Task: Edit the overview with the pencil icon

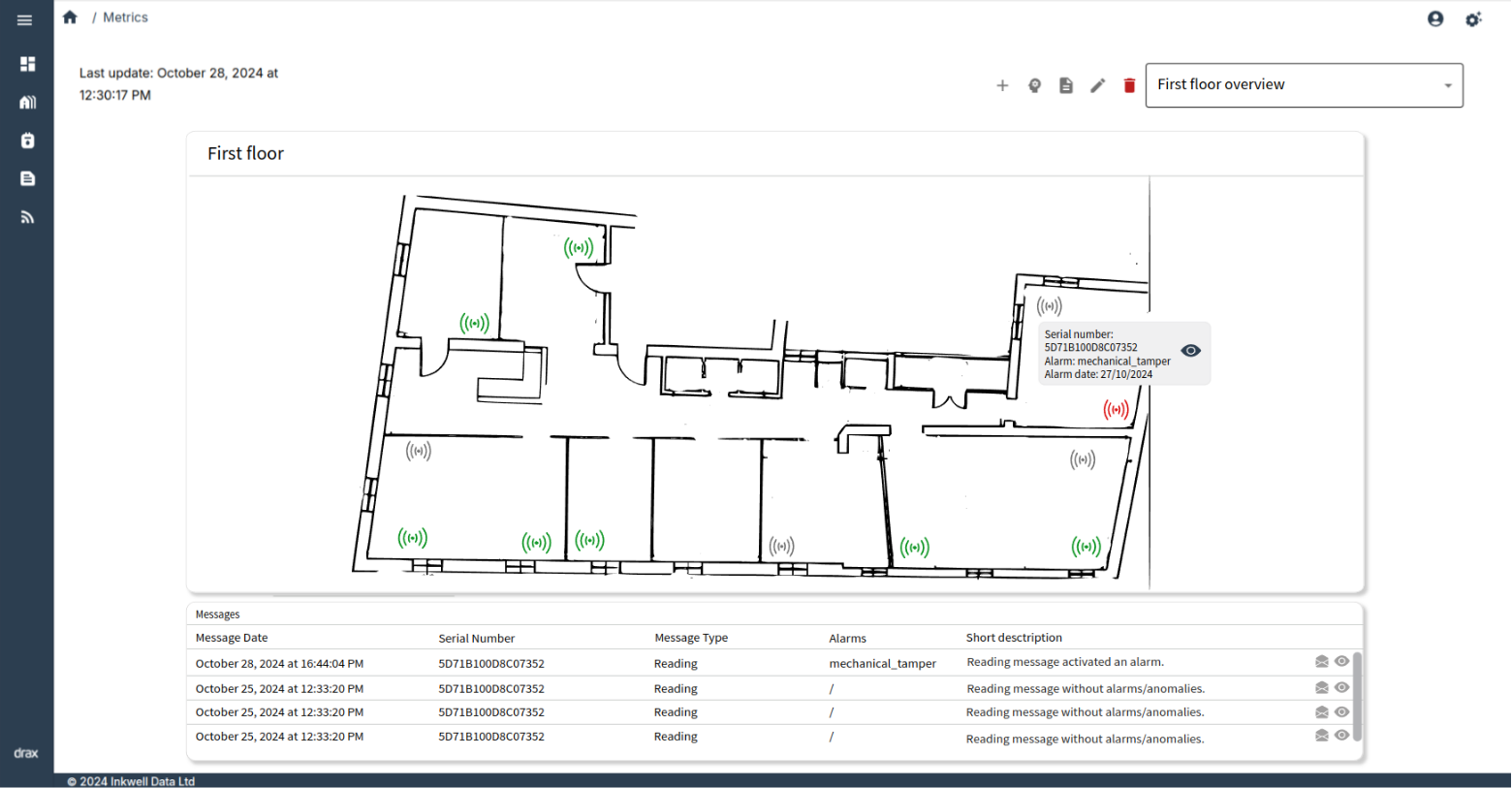Action: pyautogui.click(x=1098, y=85)
